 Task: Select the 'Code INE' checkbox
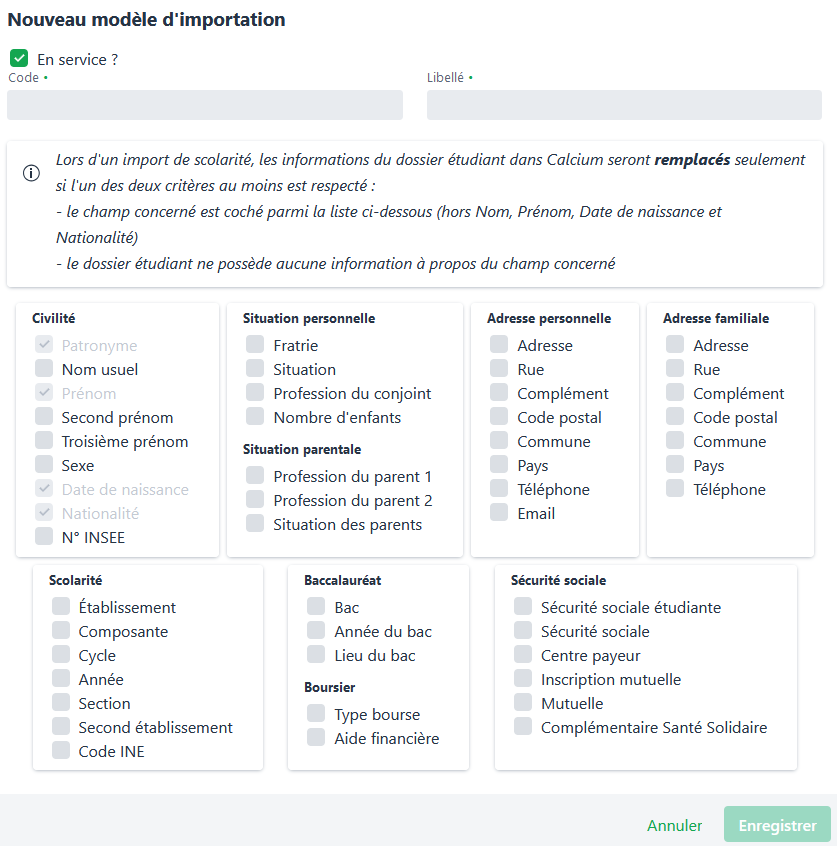(x=62, y=751)
